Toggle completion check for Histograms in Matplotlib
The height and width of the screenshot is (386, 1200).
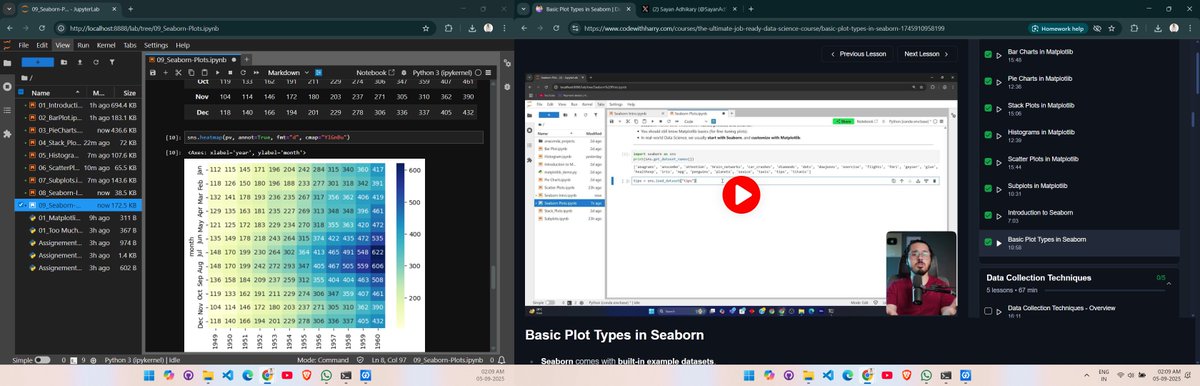(x=988, y=135)
